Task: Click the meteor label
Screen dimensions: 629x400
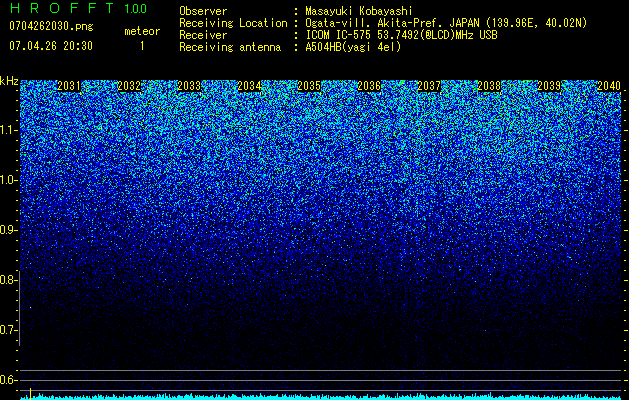Action: pyautogui.click(x=142, y=31)
